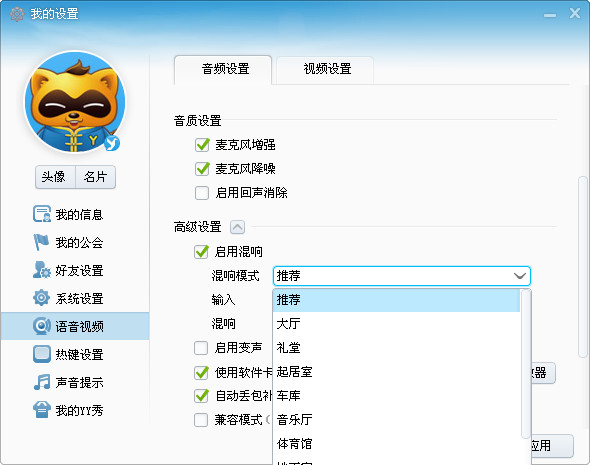Open 好友设置 person-gear icon
Viewport: 590px width, 465px height.
41,270
